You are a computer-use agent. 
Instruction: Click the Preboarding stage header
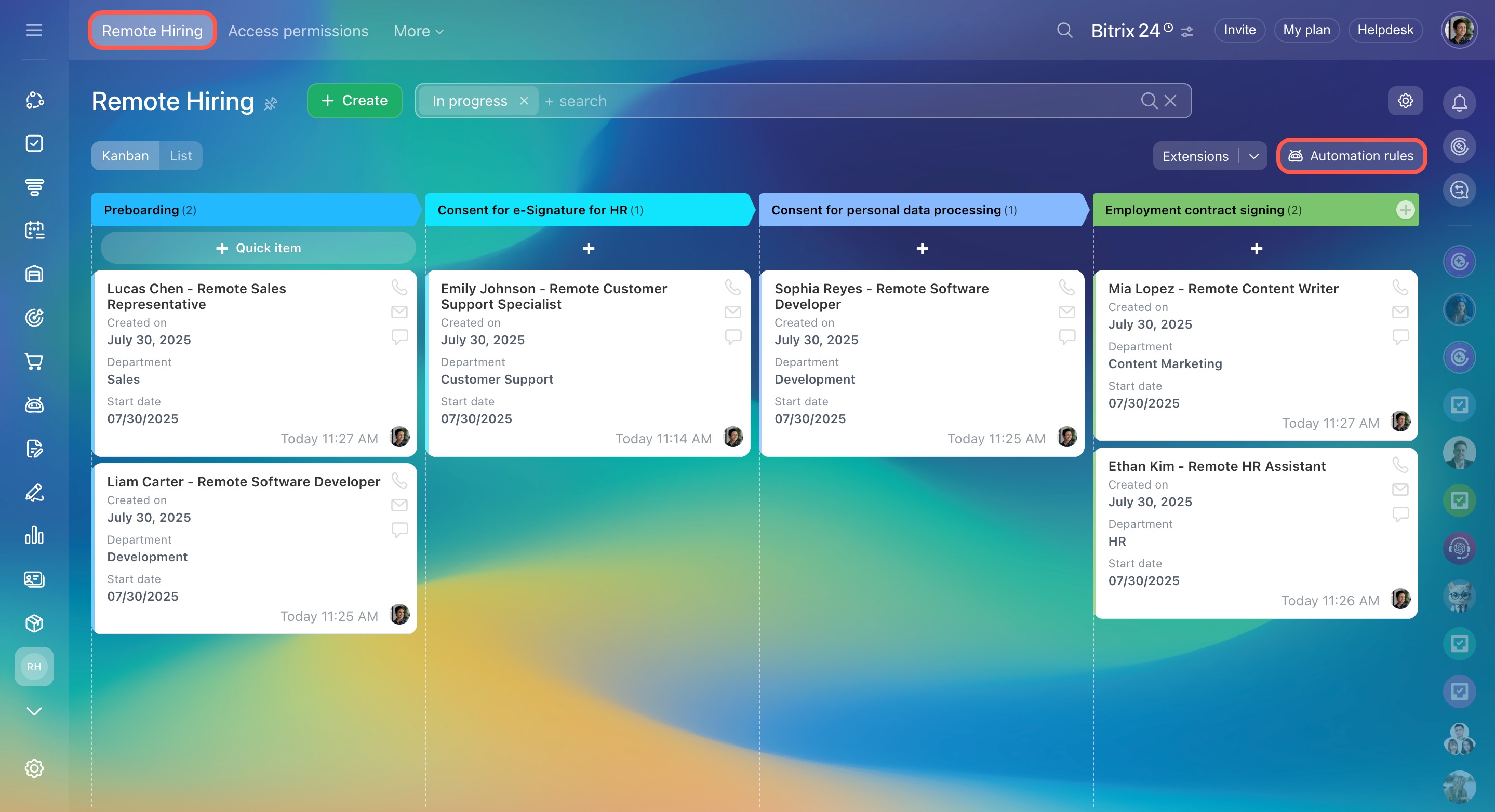click(256, 210)
